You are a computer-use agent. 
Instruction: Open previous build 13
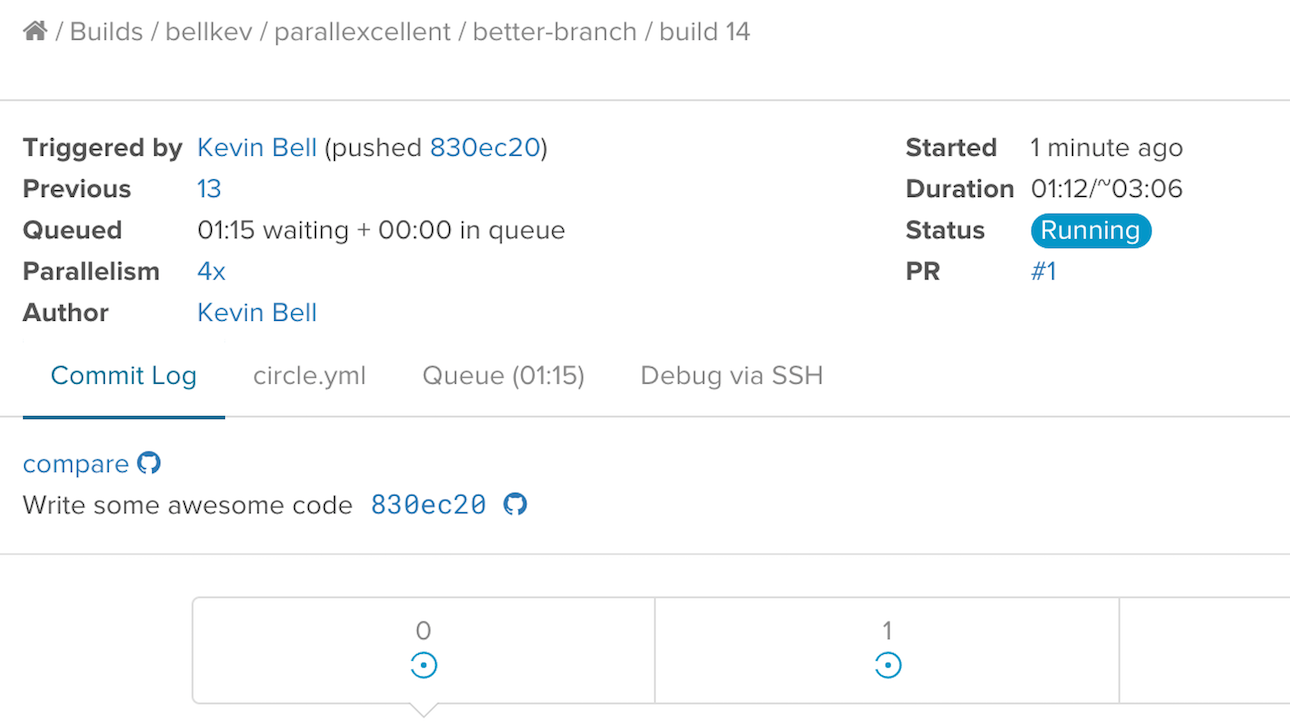(x=209, y=189)
